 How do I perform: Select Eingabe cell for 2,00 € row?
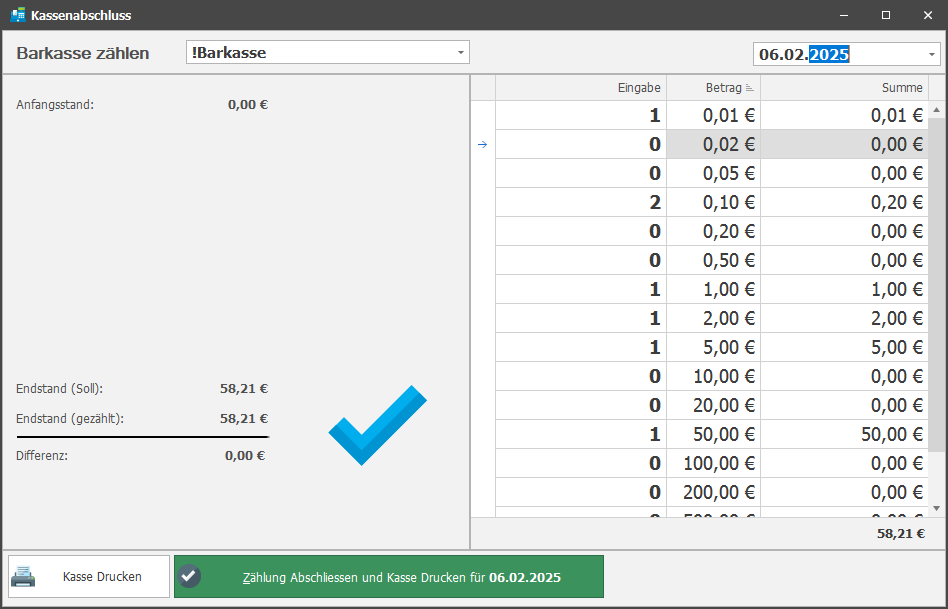click(x=581, y=319)
